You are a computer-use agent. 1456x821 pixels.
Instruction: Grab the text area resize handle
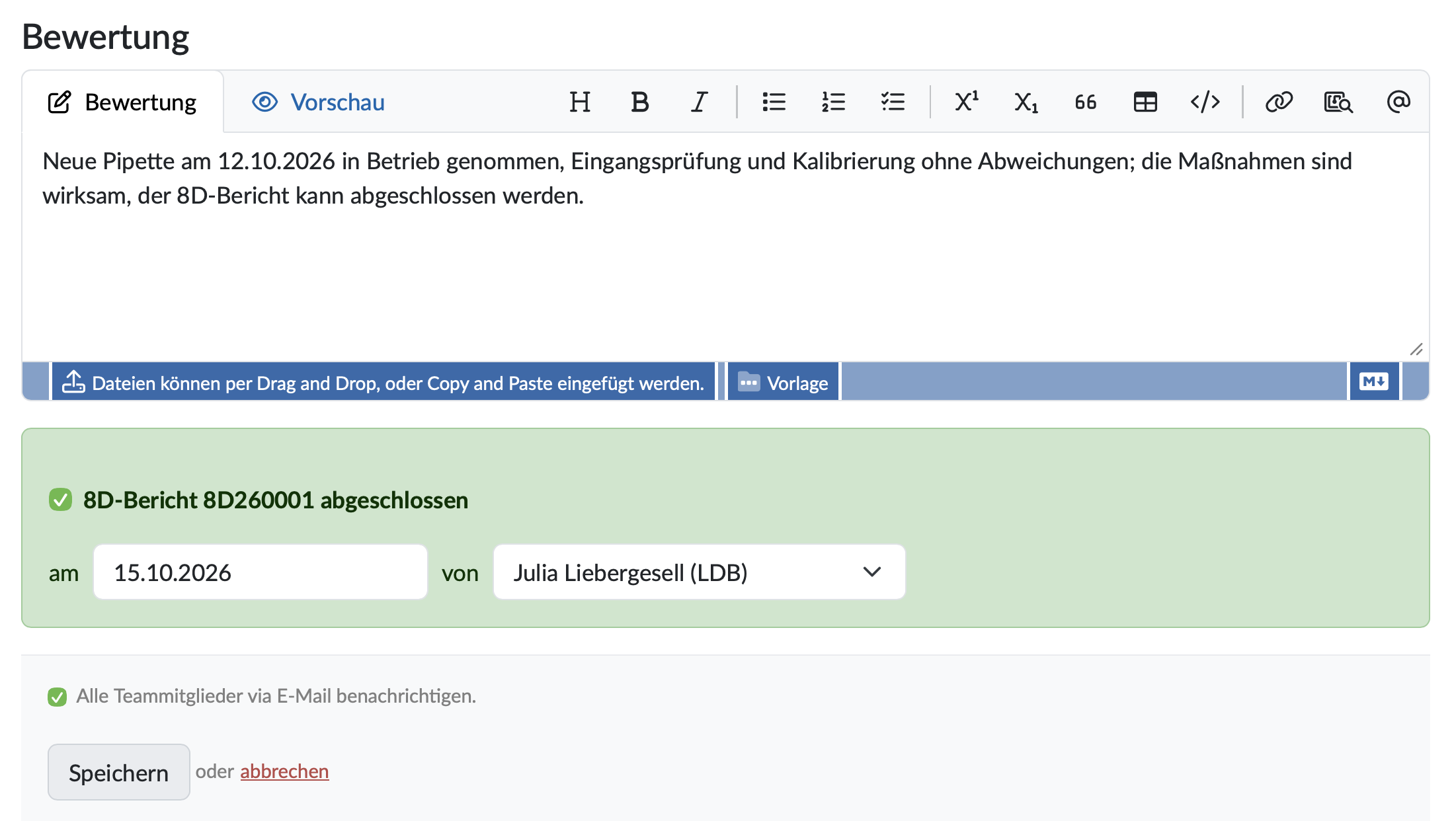tap(1416, 349)
